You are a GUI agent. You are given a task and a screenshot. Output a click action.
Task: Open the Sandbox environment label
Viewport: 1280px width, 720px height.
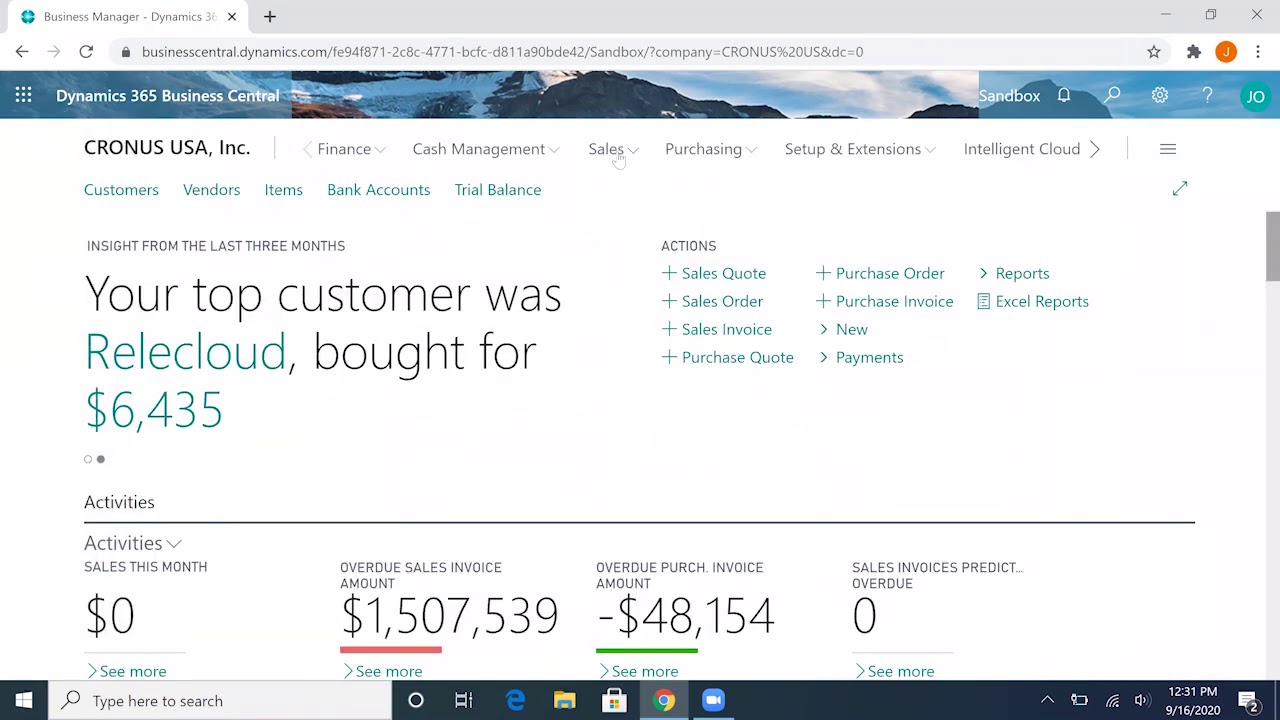coord(1009,96)
